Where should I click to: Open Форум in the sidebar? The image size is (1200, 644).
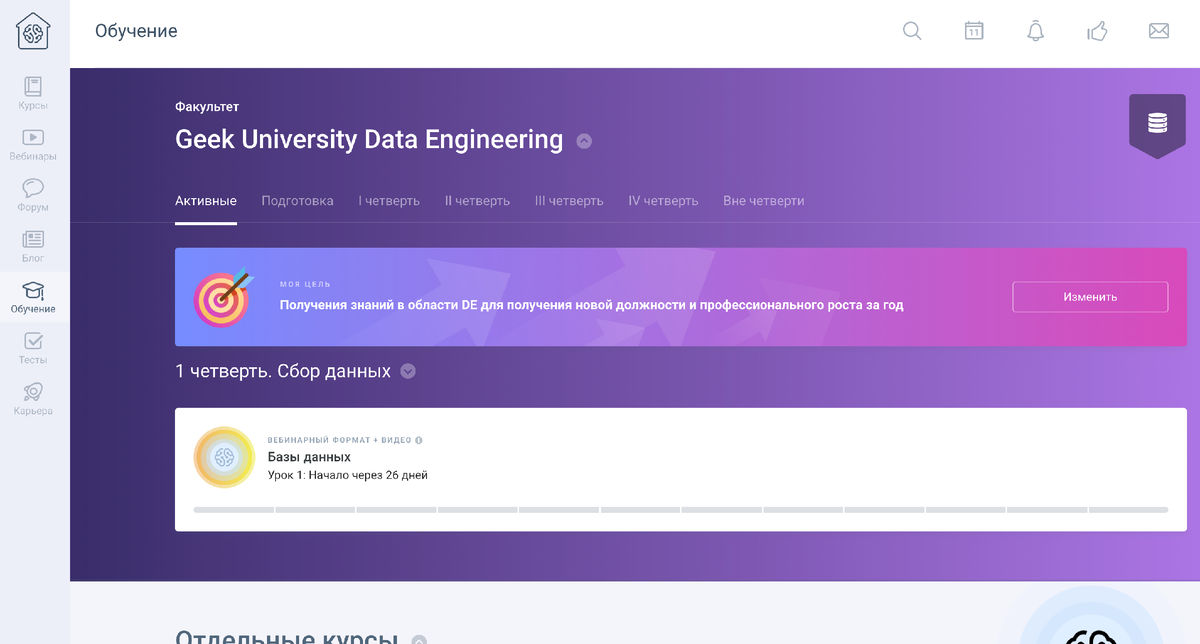pos(33,196)
